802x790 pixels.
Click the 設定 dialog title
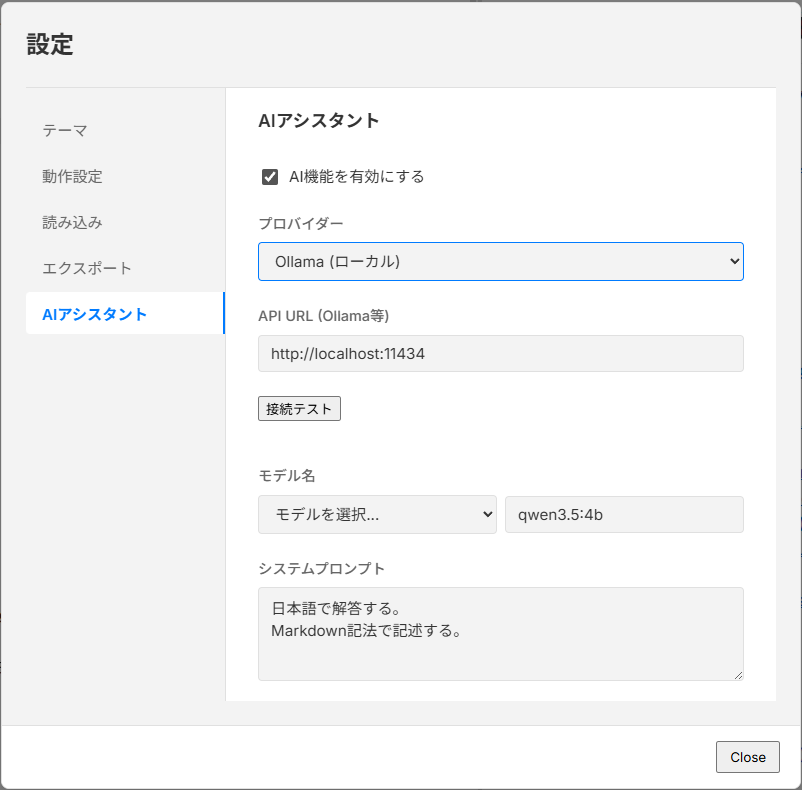[x=50, y=44]
